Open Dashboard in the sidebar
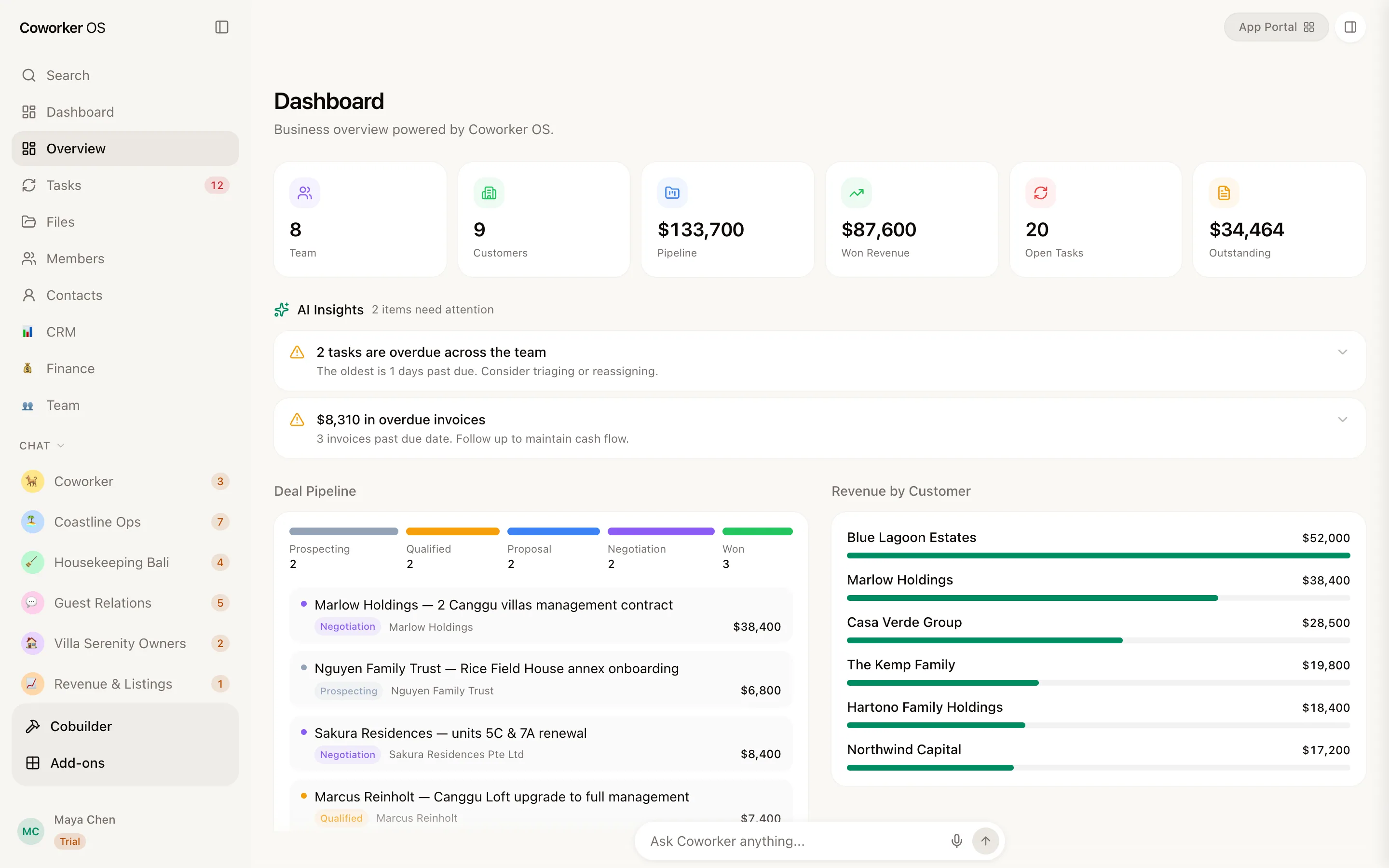The height and width of the screenshot is (868, 1389). (x=125, y=112)
